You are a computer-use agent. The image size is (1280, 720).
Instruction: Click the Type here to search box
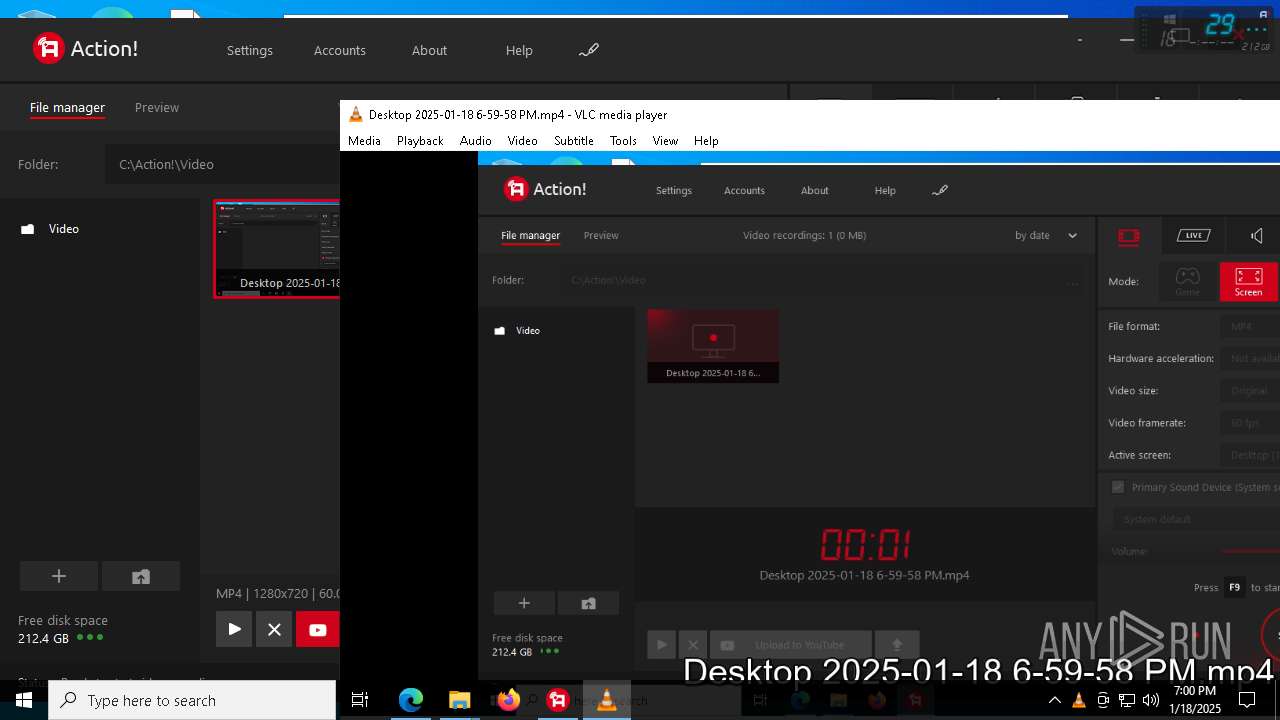[192, 700]
